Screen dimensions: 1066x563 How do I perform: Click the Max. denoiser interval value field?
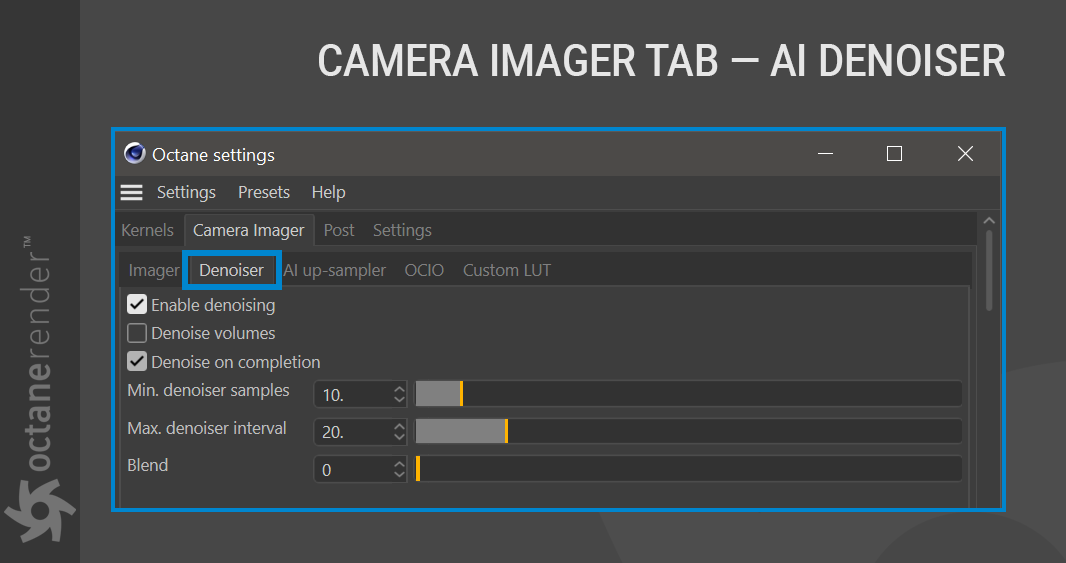[352, 432]
